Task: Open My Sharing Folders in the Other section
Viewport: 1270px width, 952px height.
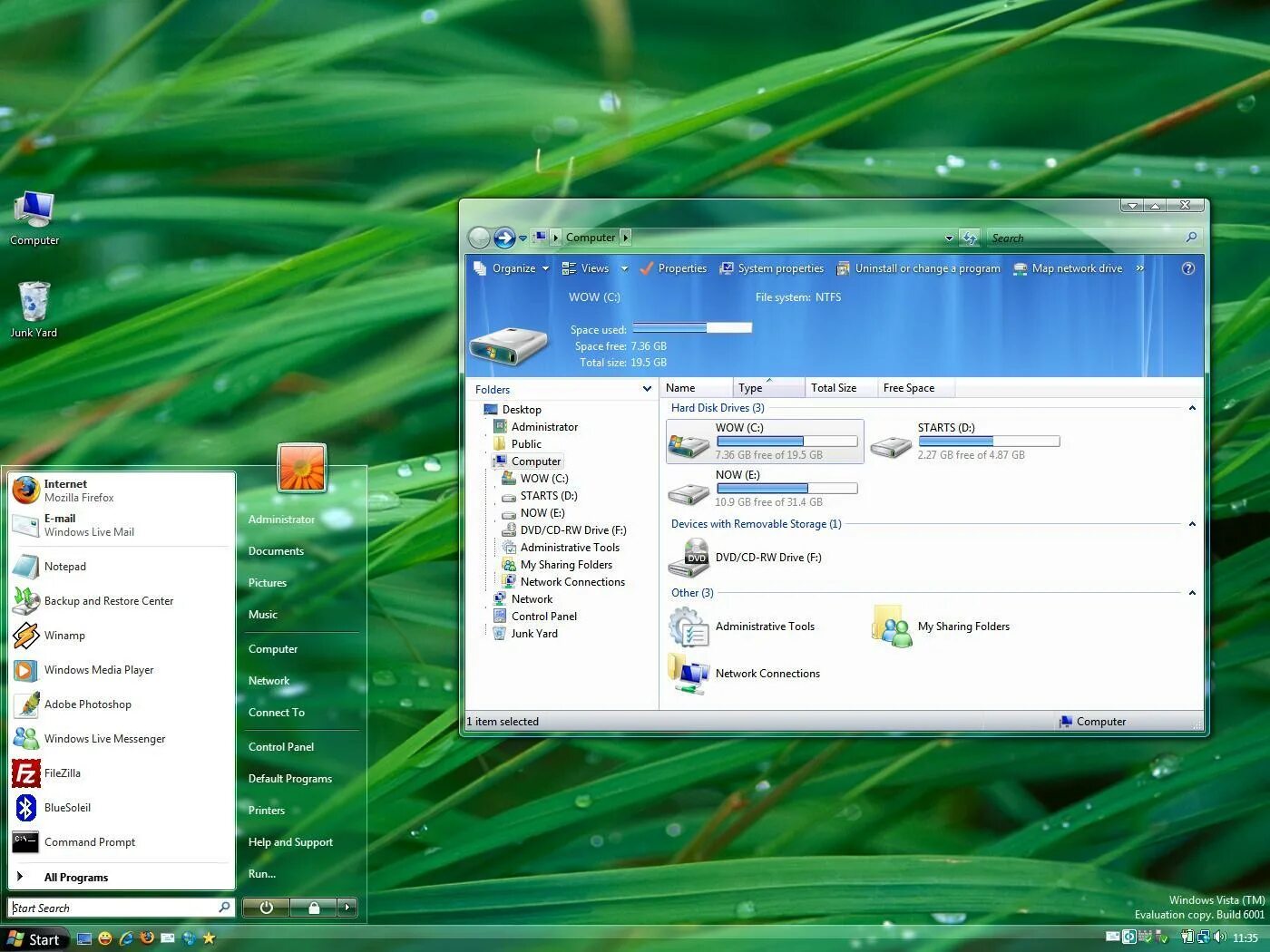Action: pos(963,627)
